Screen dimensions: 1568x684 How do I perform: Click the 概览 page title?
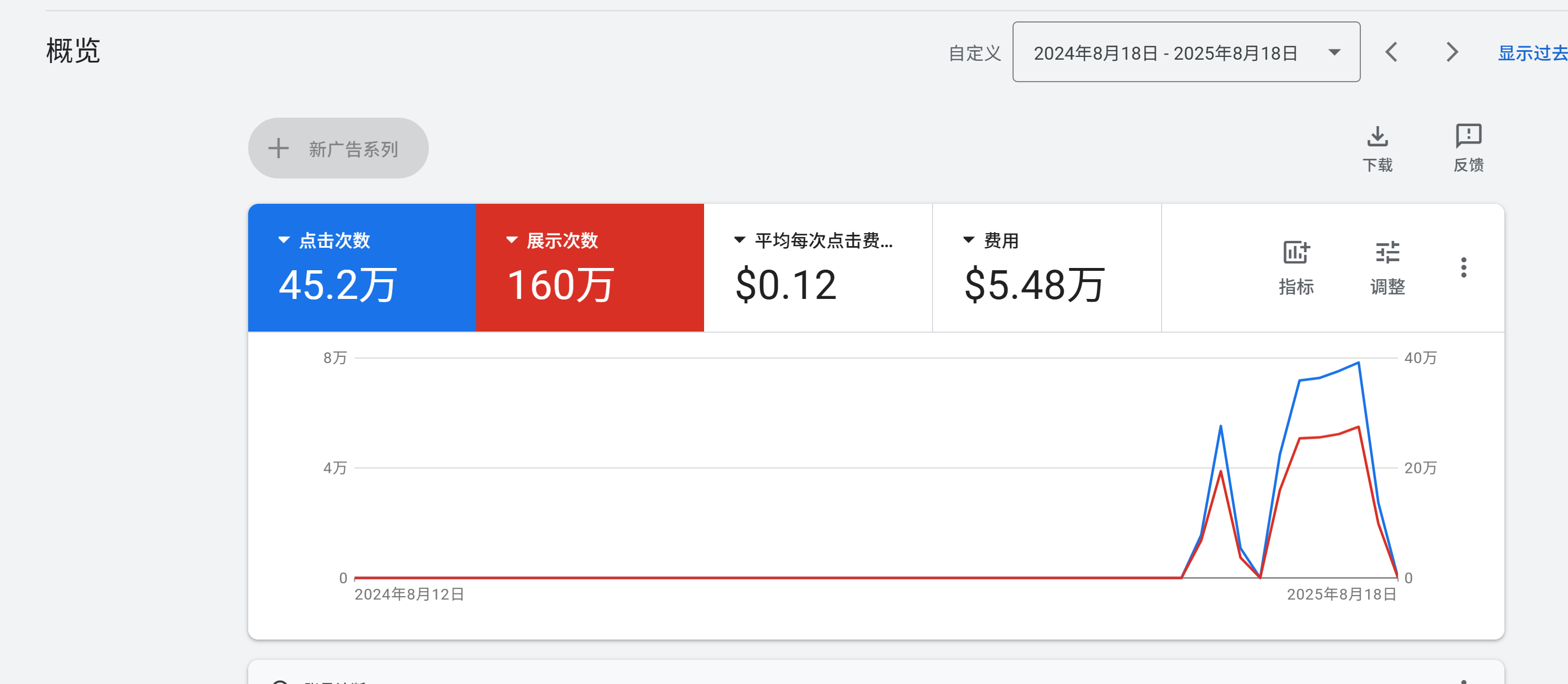pyautogui.click(x=73, y=51)
